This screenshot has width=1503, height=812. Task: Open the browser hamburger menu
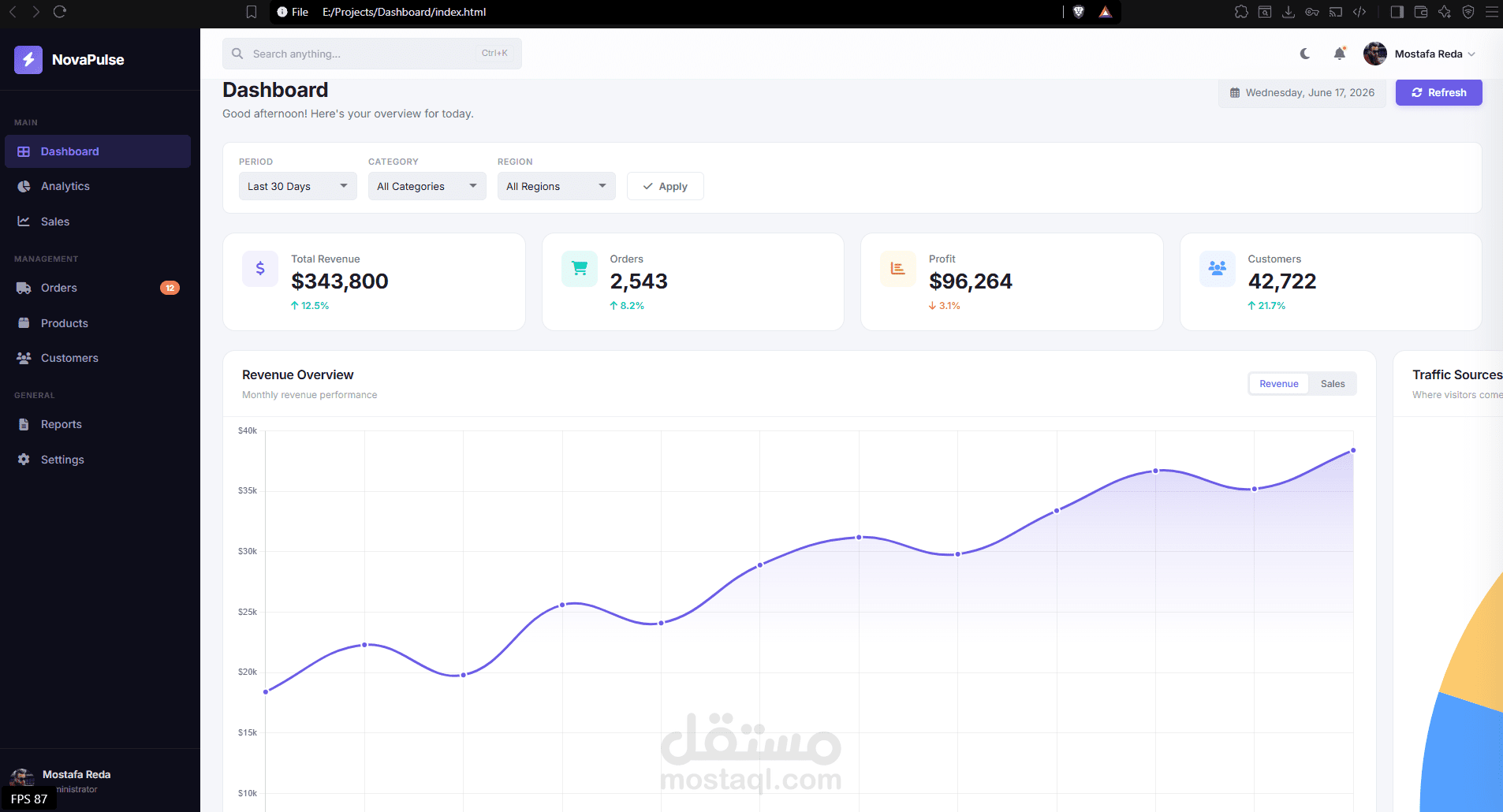1492,12
